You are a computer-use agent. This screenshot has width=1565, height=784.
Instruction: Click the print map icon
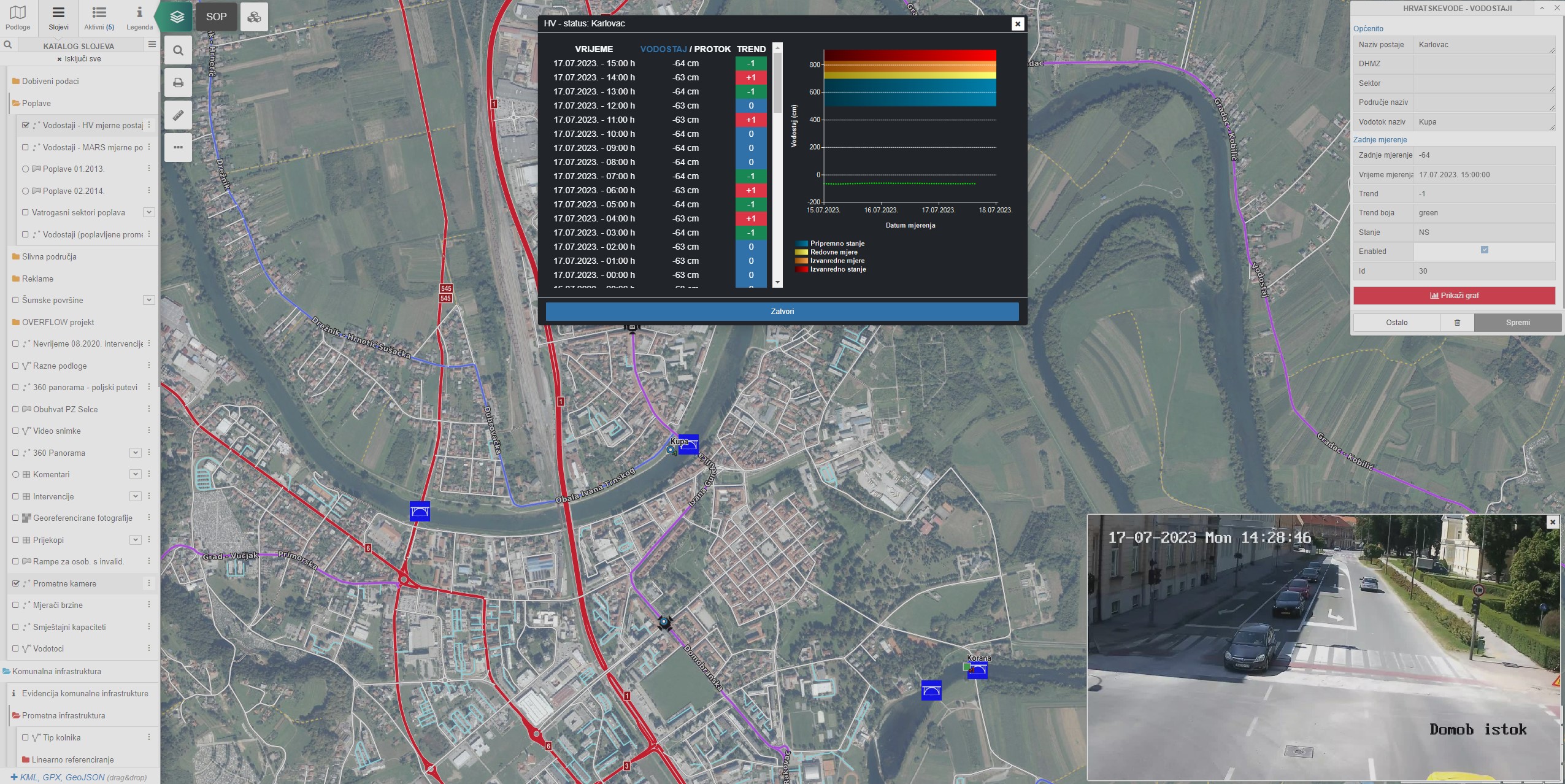(x=178, y=83)
